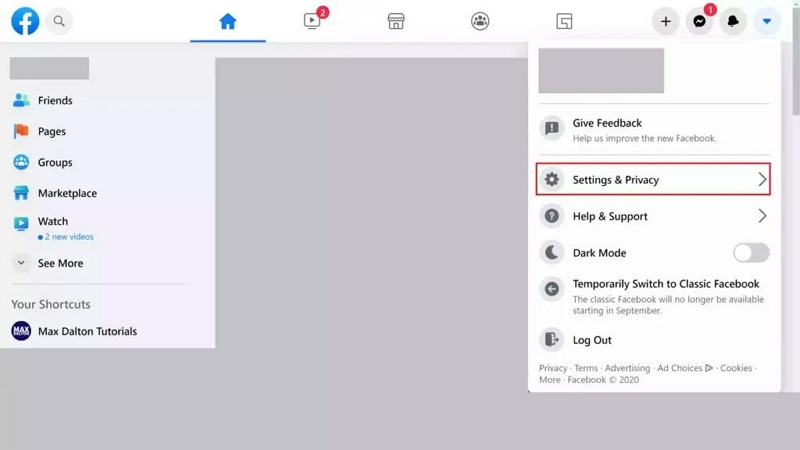Click the plus Create button
This screenshot has width=800, height=450.
tap(665, 21)
